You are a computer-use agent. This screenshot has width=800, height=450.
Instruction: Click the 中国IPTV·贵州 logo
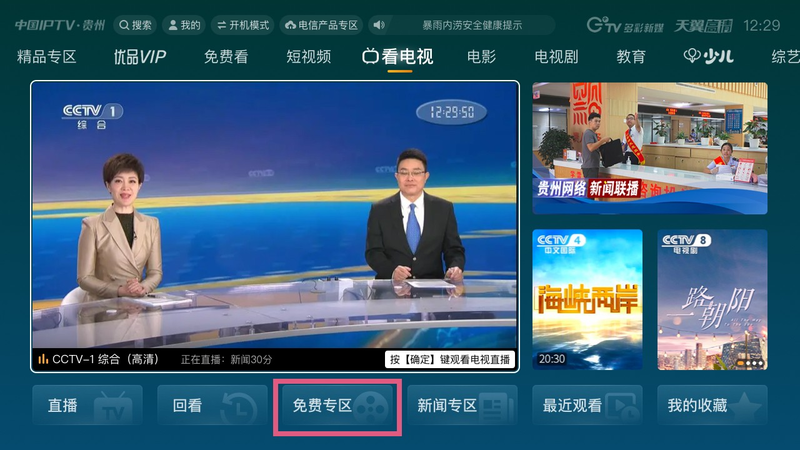[x=60, y=25]
